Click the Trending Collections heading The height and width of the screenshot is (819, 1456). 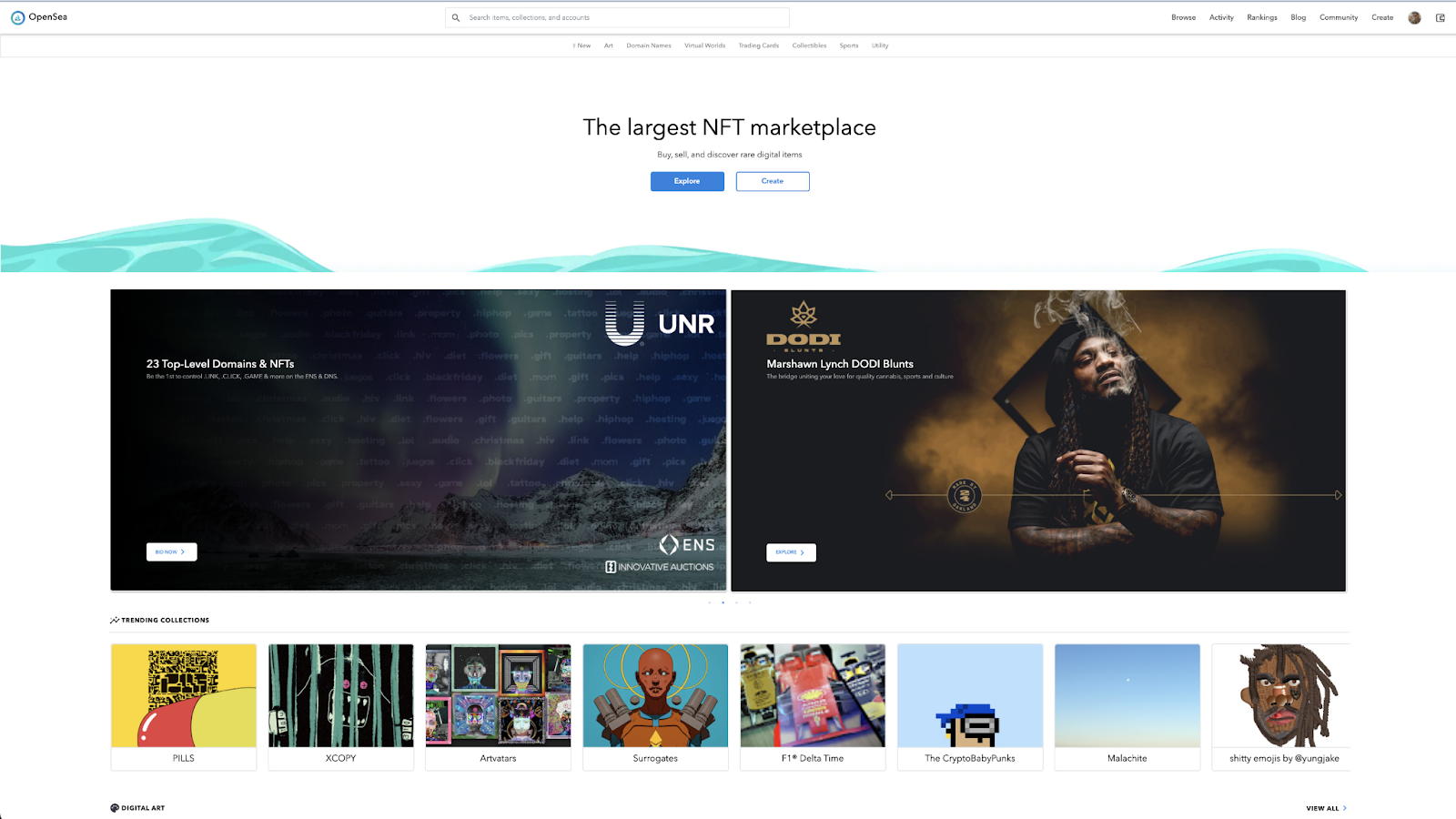166,620
